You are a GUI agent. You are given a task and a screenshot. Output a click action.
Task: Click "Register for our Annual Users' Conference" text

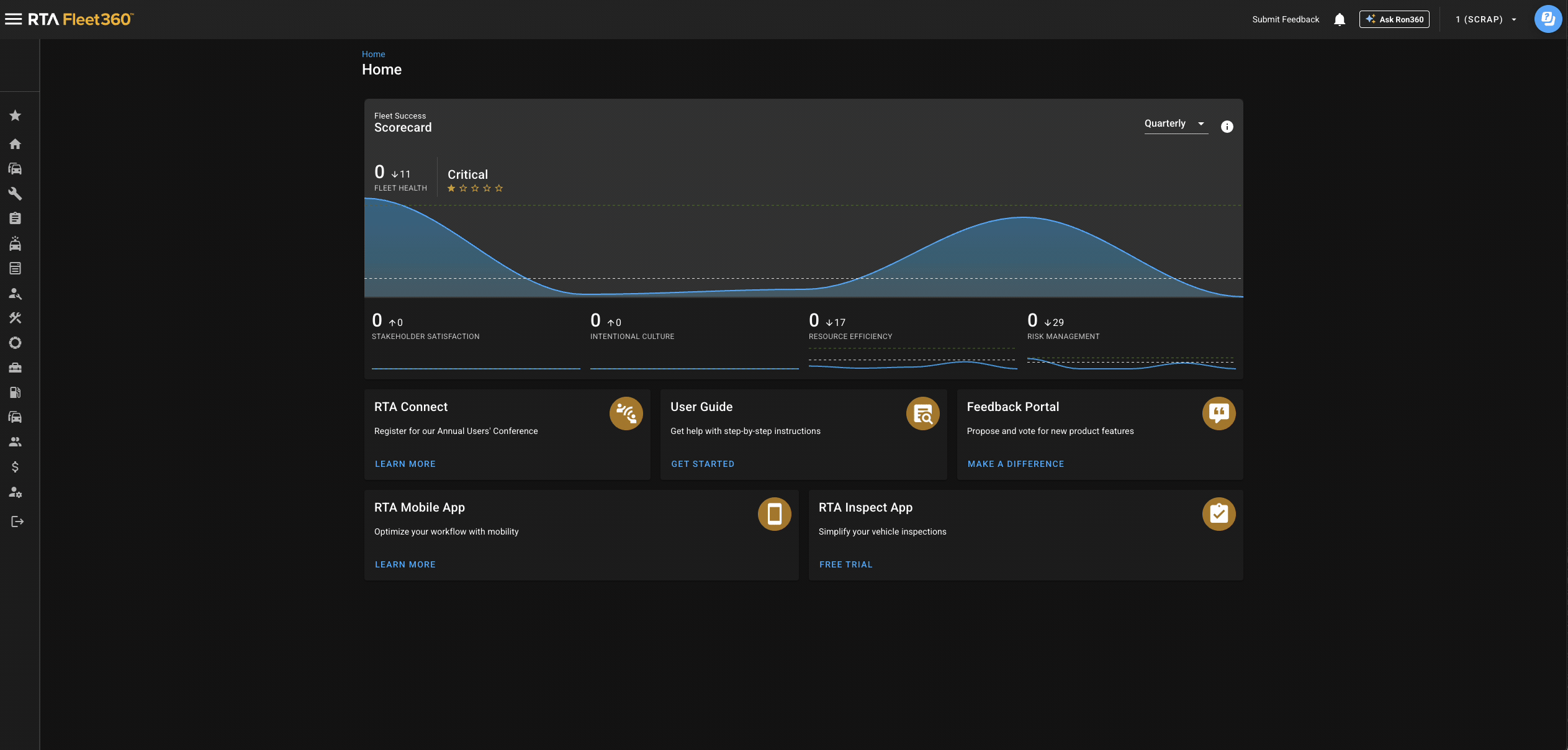pyautogui.click(x=456, y=431)
